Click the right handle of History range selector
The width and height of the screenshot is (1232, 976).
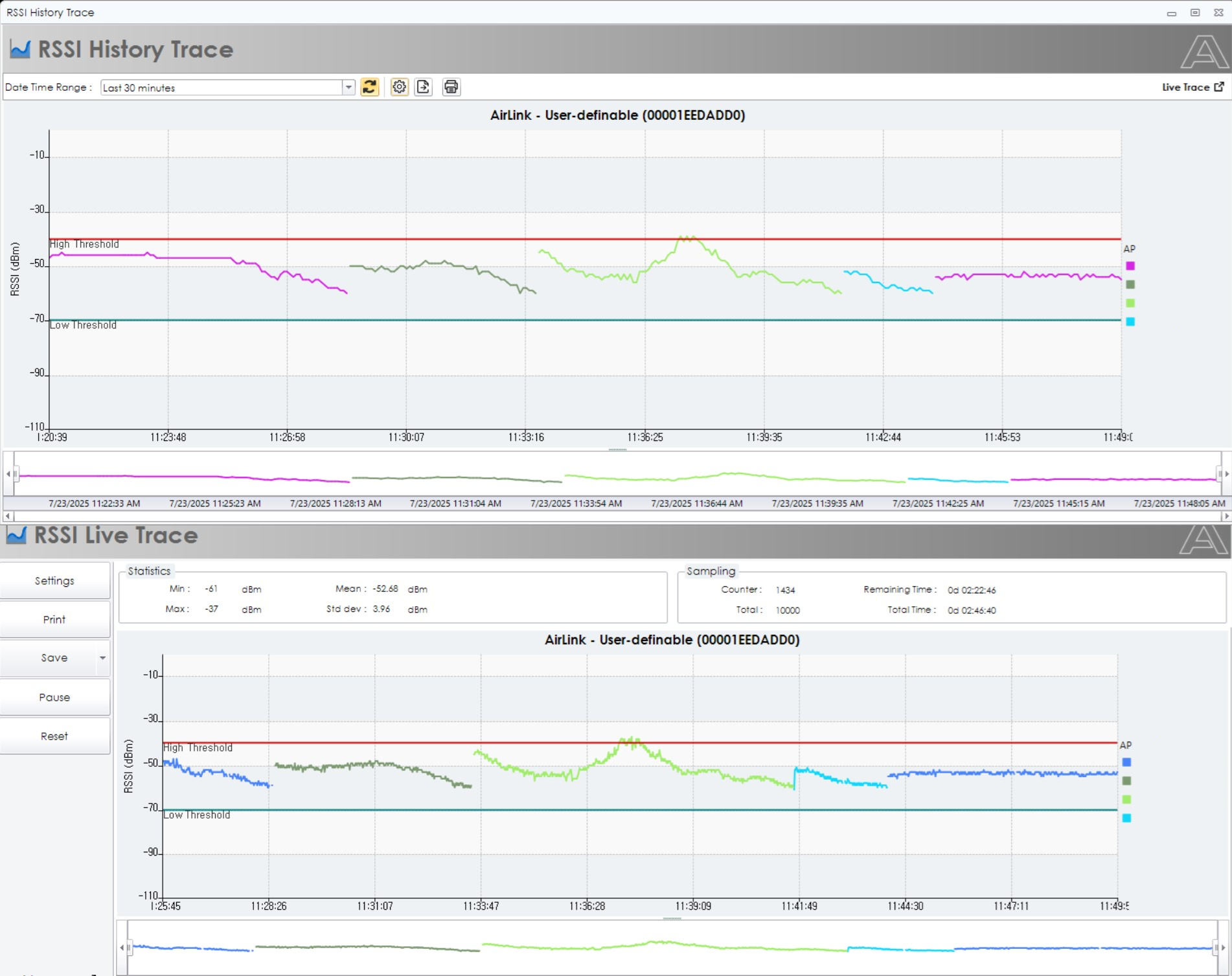1219,474
